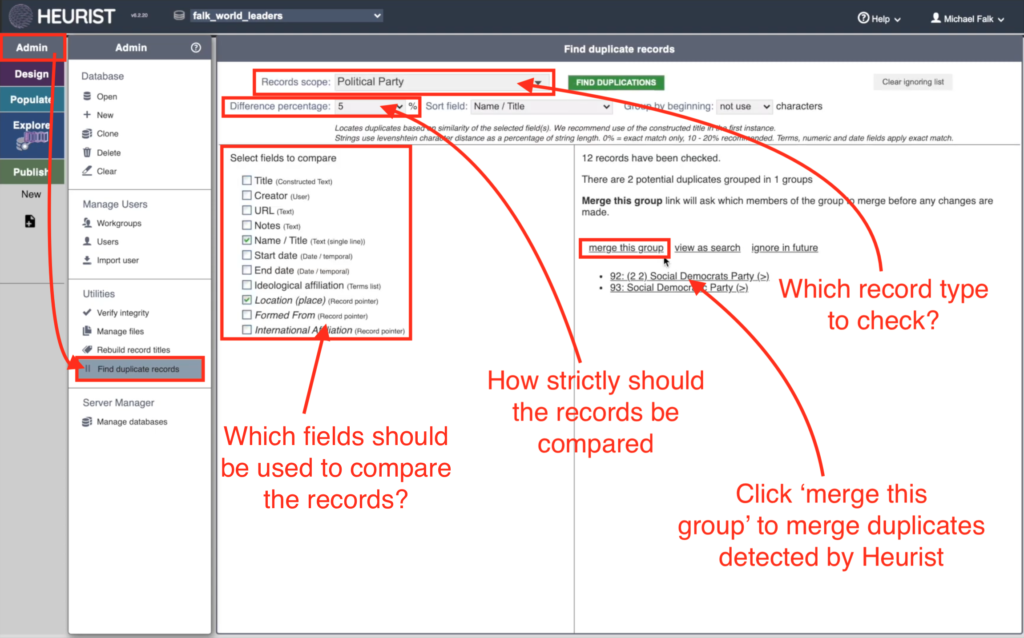1024x638 pixels.
Task: Tick the Start date checkbox
Action: 247,255
